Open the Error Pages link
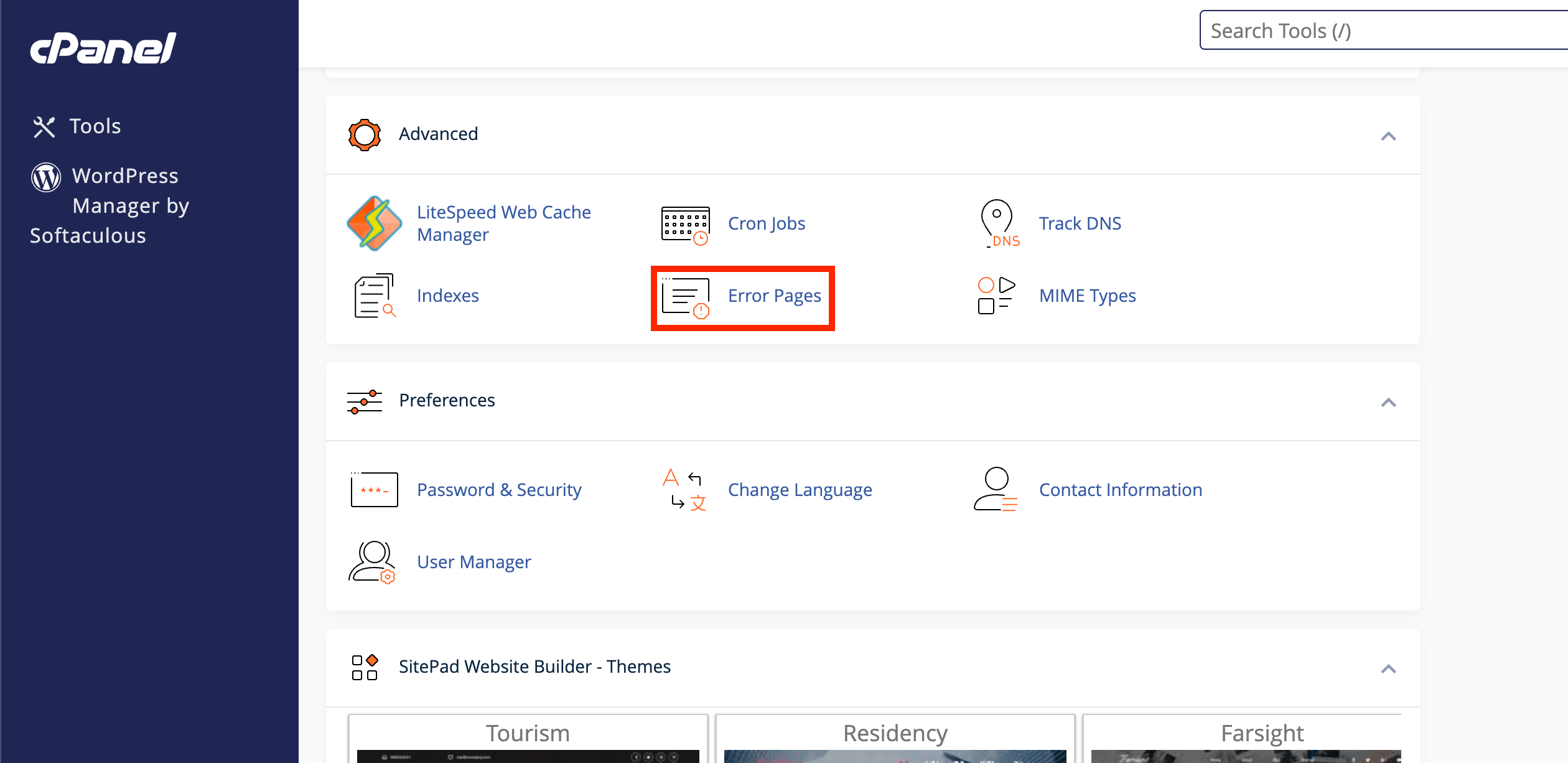Viewport: 1568px width, 763px height. click(x=775, y=296)
